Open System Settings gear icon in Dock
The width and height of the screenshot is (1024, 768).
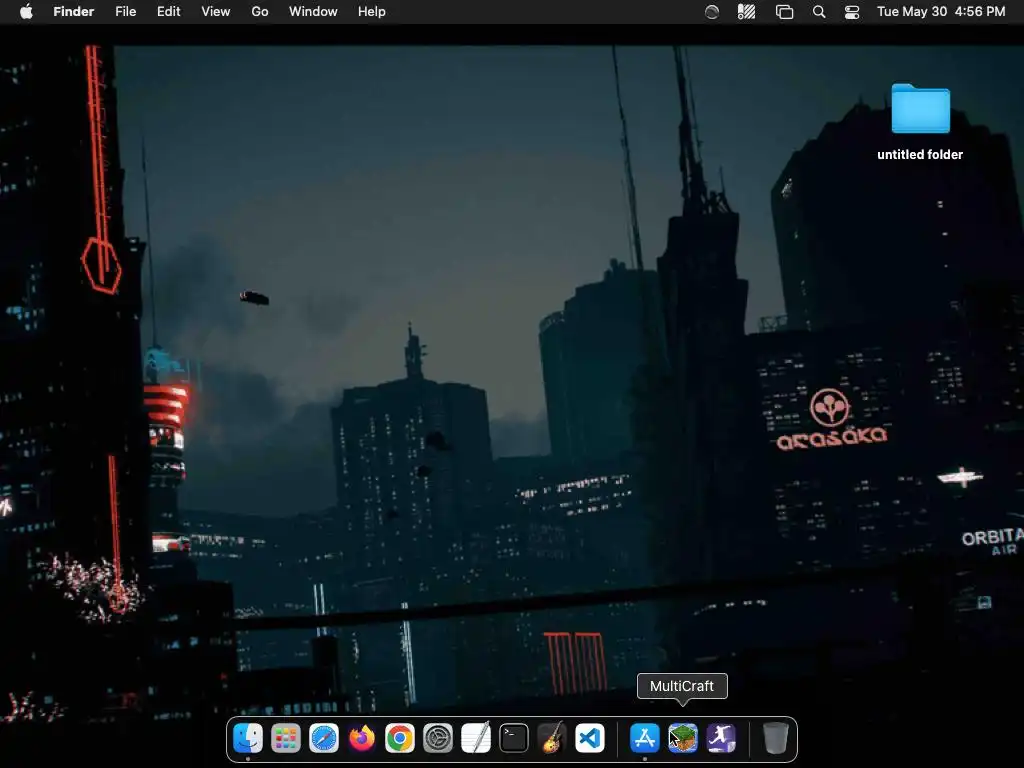(x=438, y=739)
